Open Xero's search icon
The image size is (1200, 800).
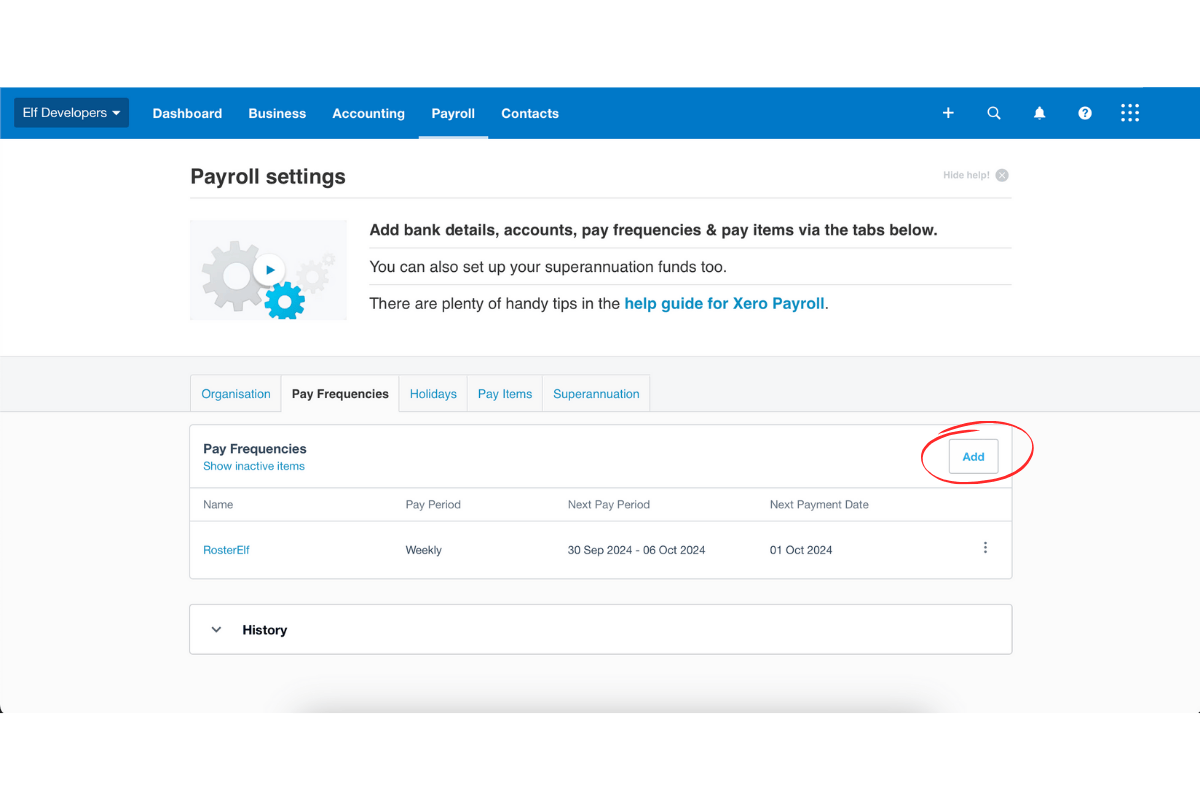pyautogui.click(x=994, y=113)
